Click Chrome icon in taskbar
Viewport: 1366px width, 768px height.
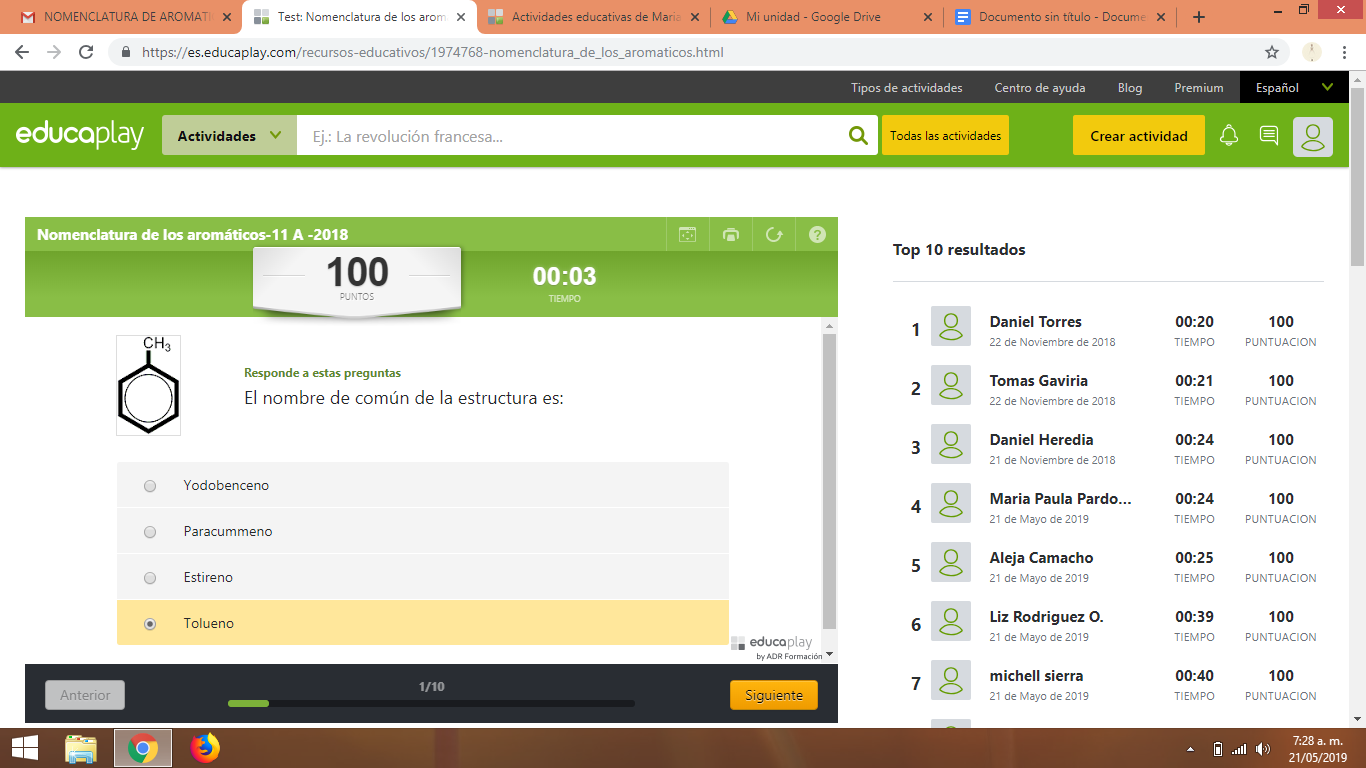coord(143,748)
